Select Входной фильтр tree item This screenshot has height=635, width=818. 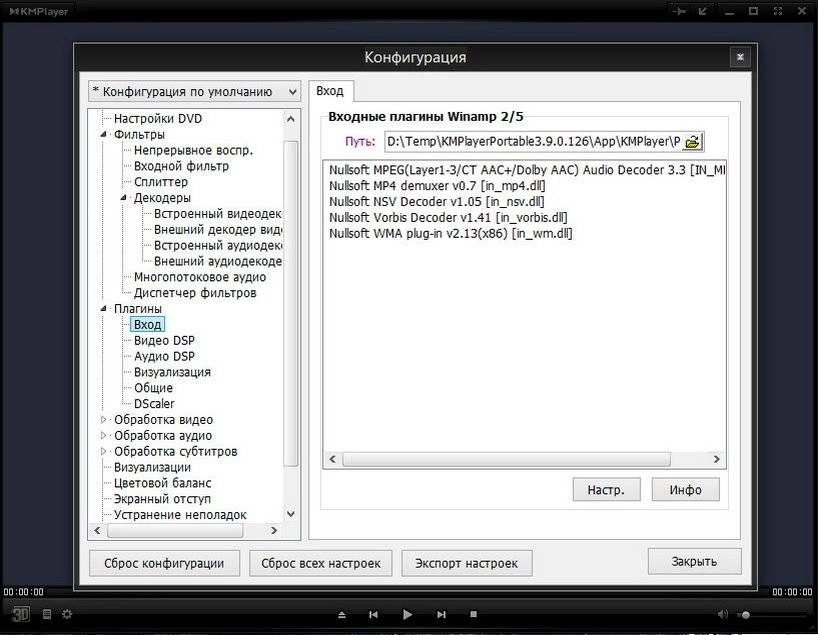181,166
